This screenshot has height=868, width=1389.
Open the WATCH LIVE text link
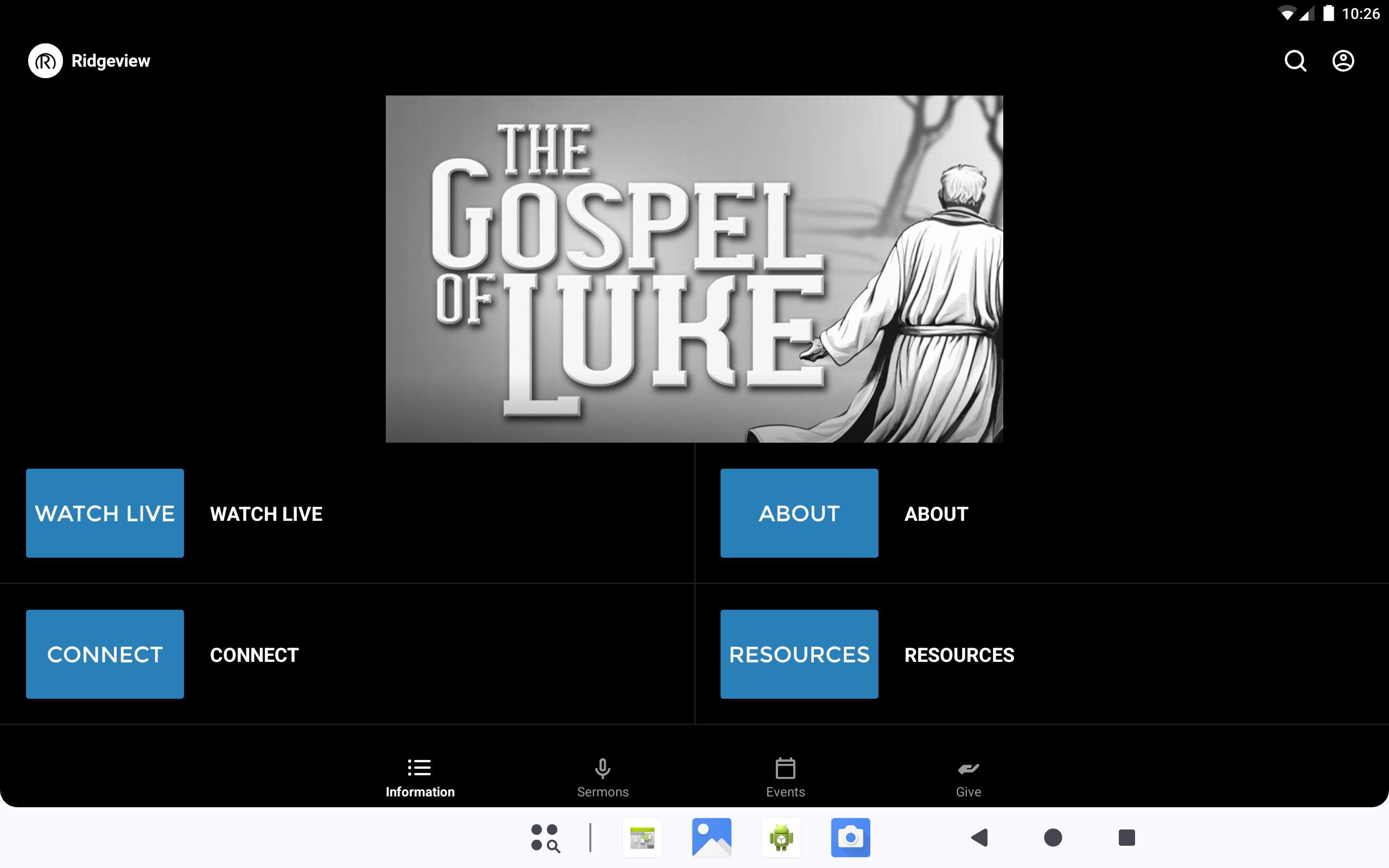[x=266, y=514]
